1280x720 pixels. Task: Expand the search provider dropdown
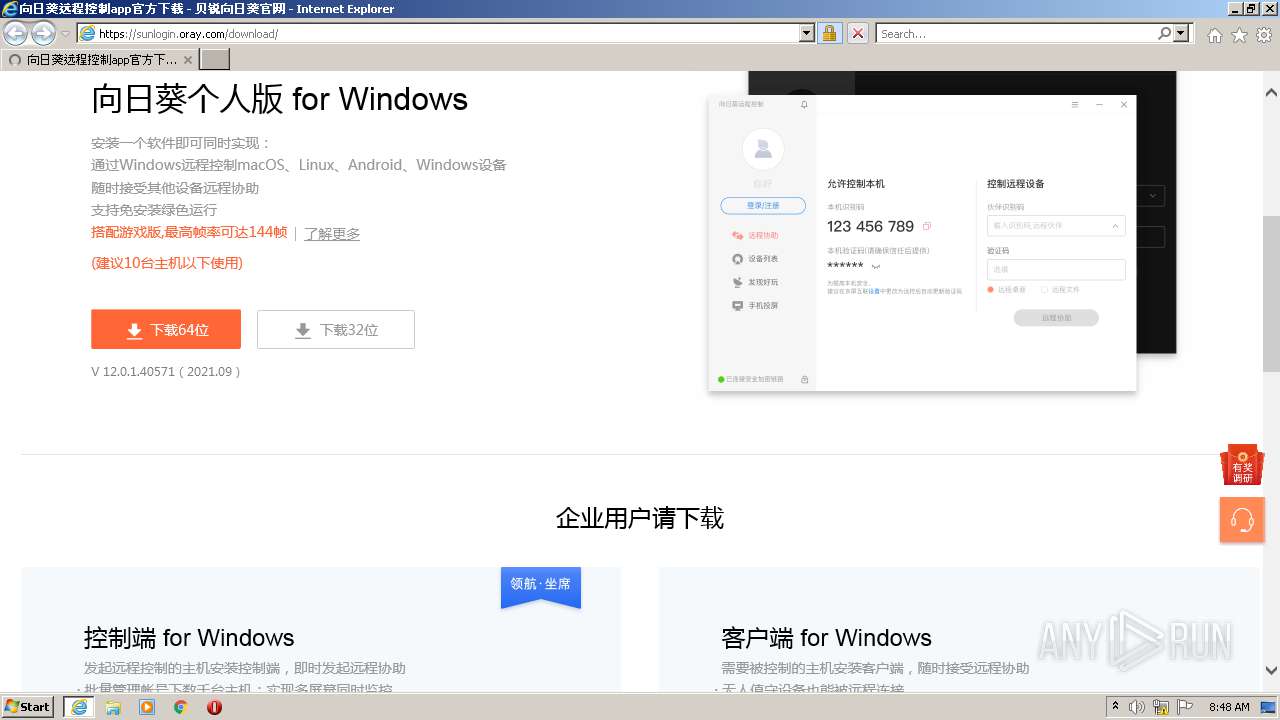point(1182,33)
